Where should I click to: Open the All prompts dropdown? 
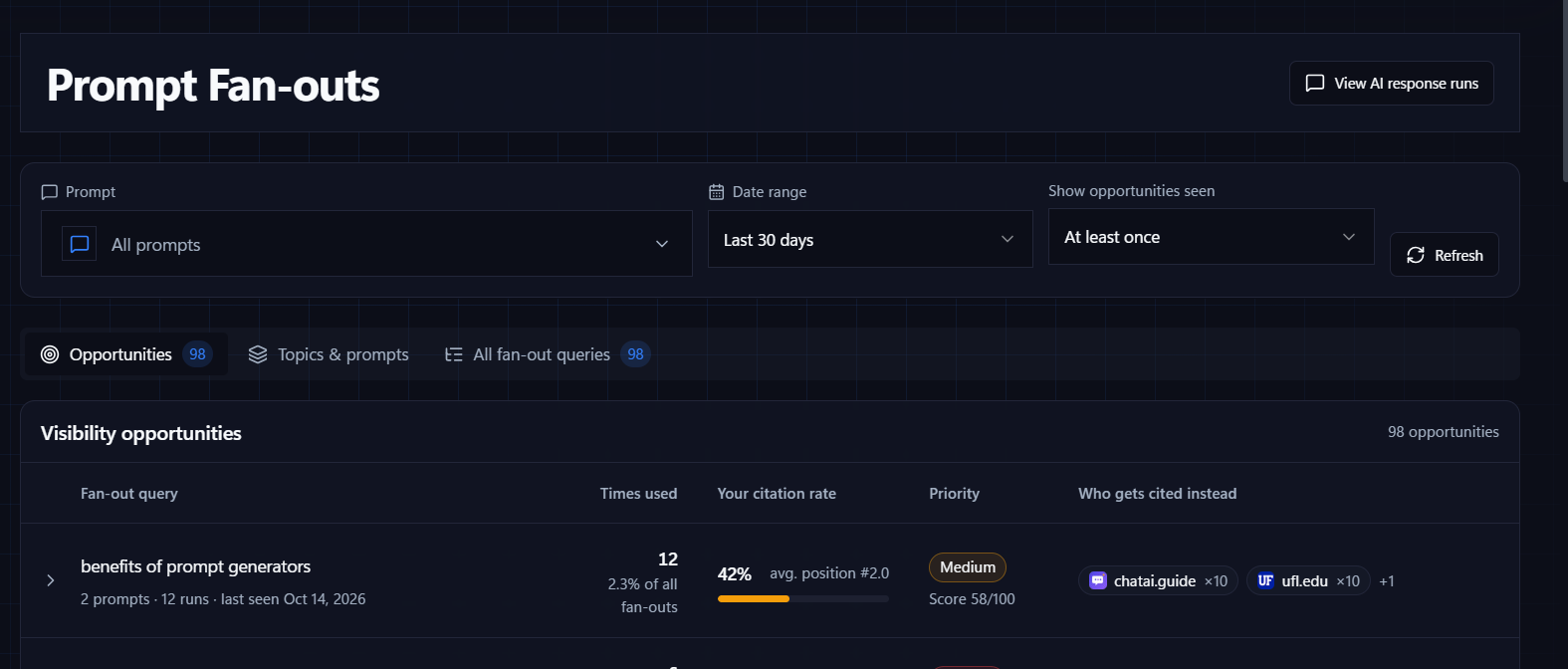tap(366, 244)
